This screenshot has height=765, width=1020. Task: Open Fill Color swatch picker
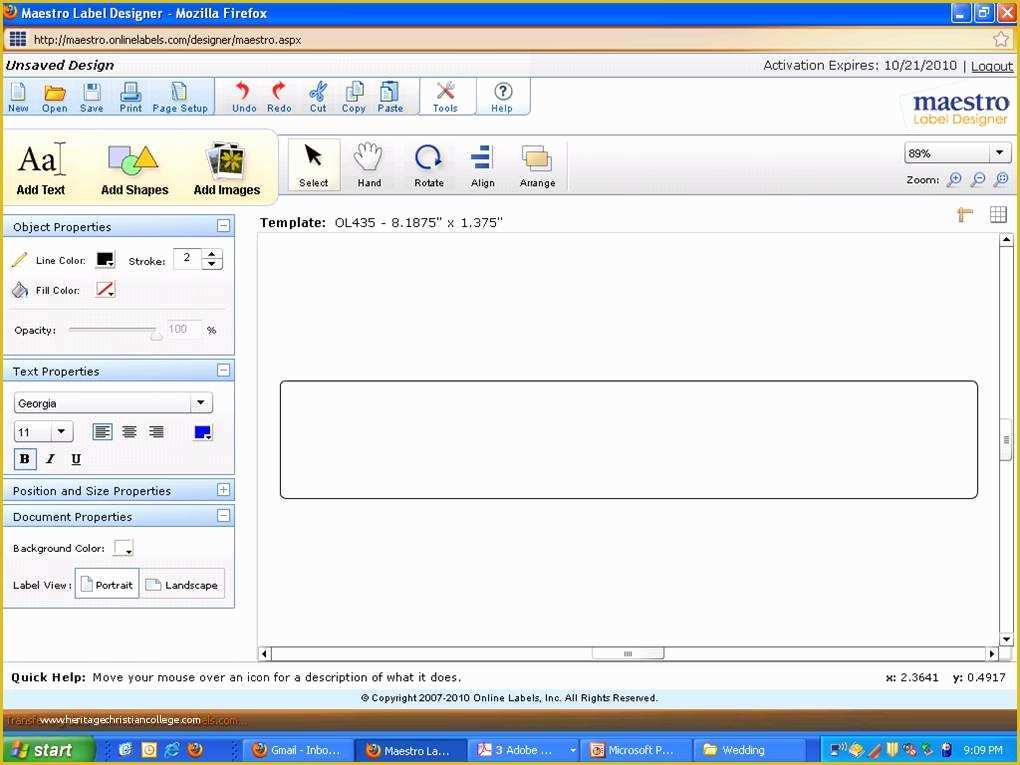coord(105,289)
